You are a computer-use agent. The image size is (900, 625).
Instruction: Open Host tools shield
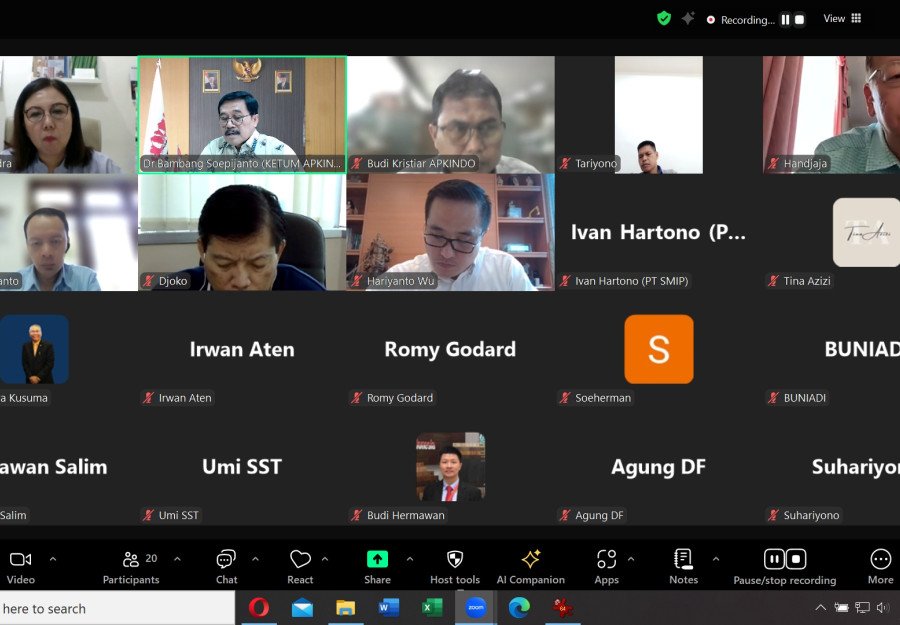(455, 568)
